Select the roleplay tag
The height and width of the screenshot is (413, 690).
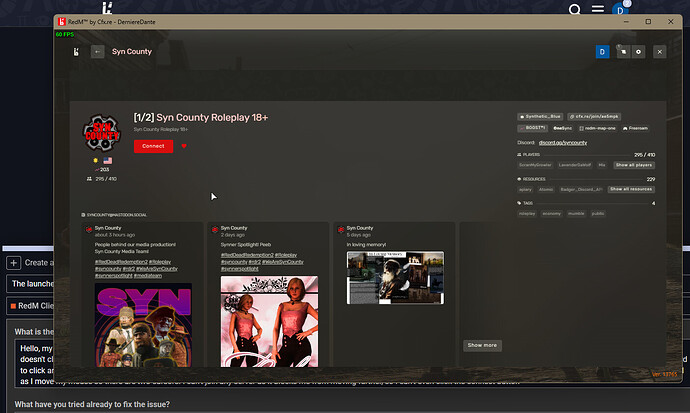coord(527,213)
